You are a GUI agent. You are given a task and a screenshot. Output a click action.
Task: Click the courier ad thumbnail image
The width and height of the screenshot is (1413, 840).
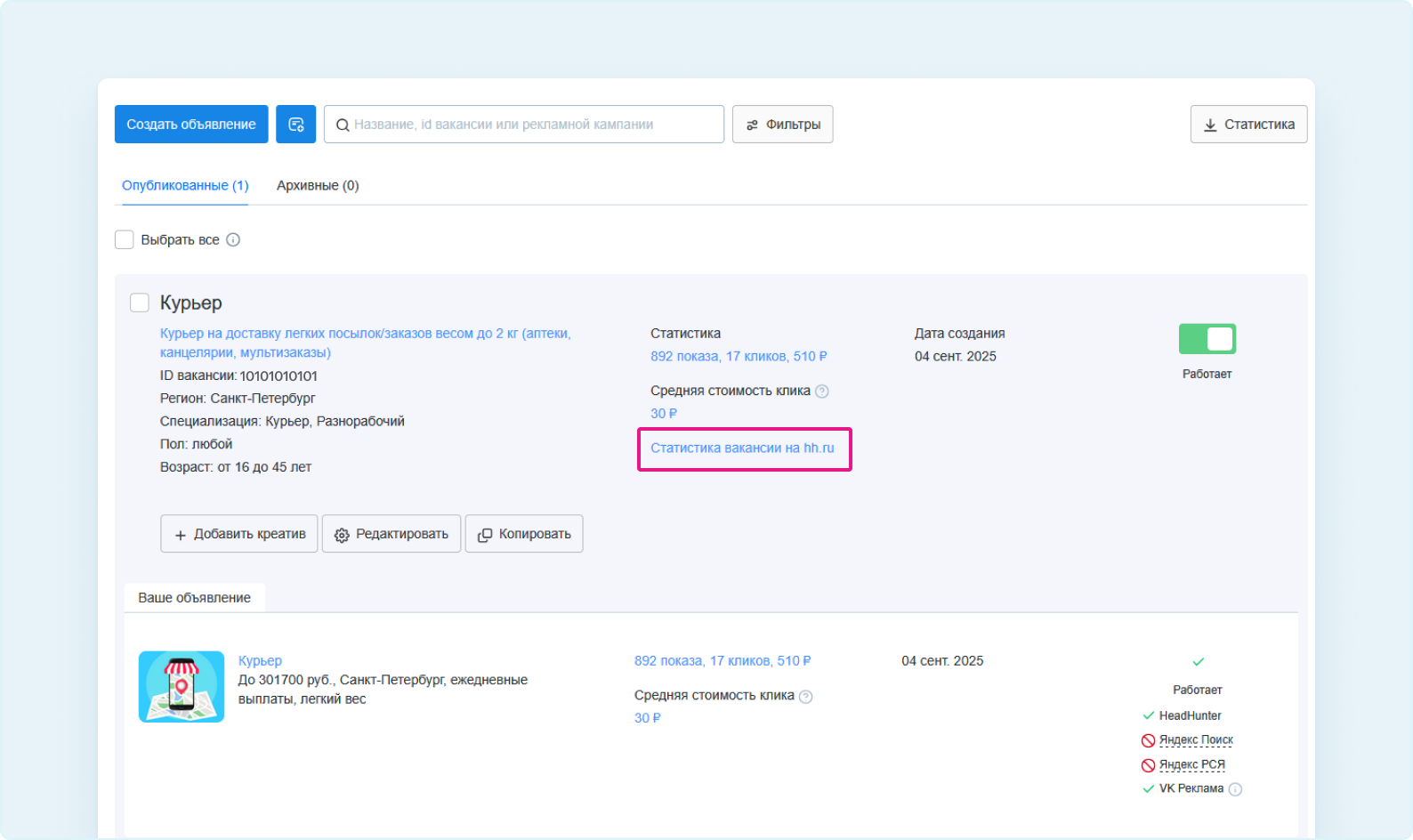click(x=182, y=687)
